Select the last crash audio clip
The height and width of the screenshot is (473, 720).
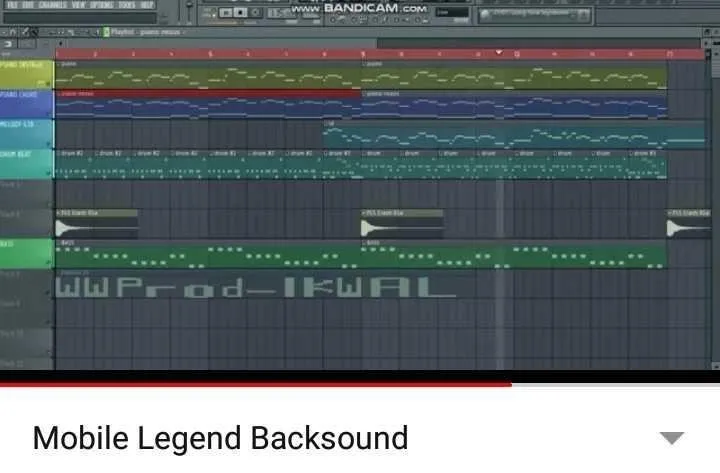click(687, 224)
